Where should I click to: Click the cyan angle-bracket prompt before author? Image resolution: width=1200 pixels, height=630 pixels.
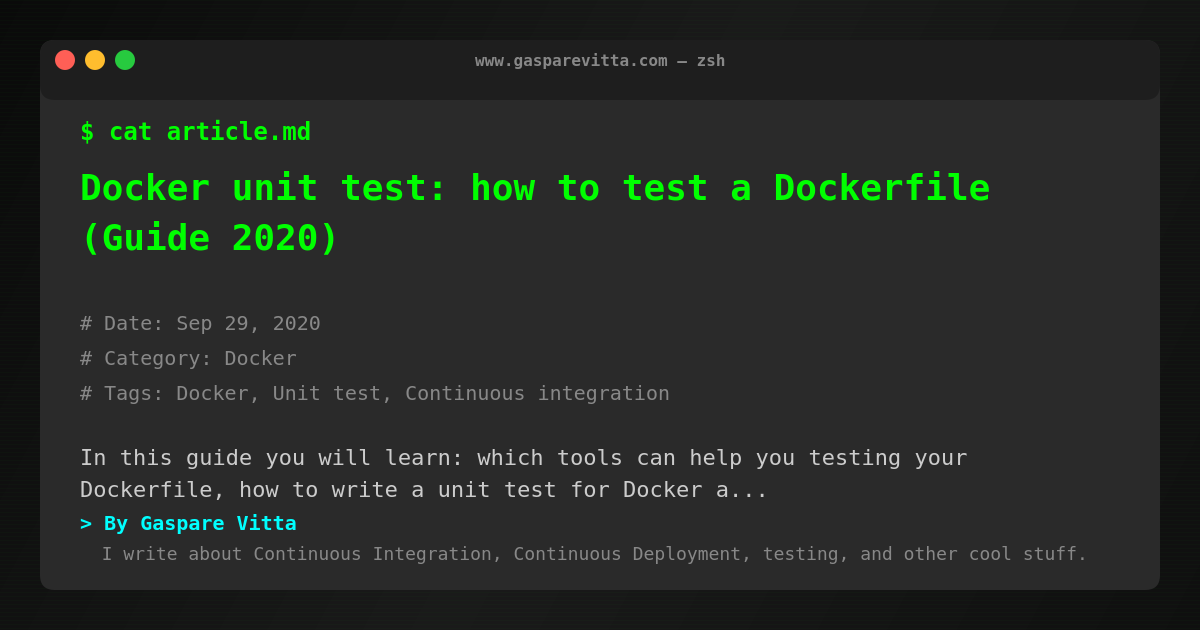86,523
